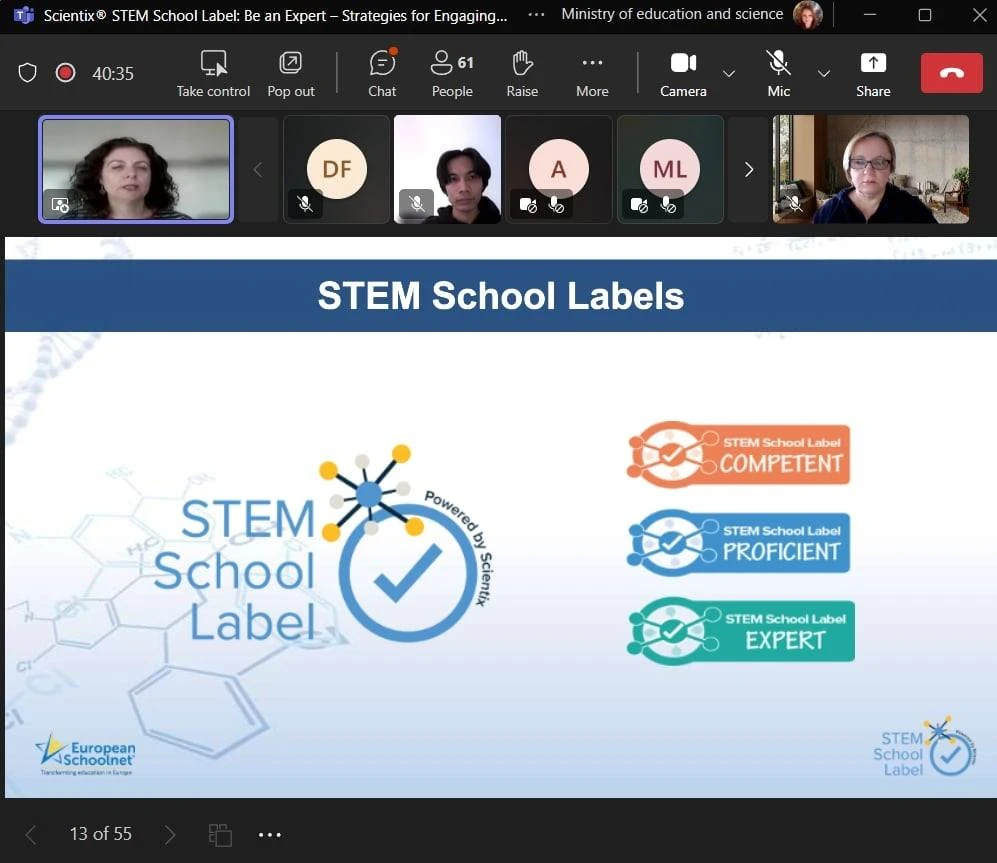997x863 pixels.
Task: Select the presenter's video tile
Action: click(x=135, y=169)
